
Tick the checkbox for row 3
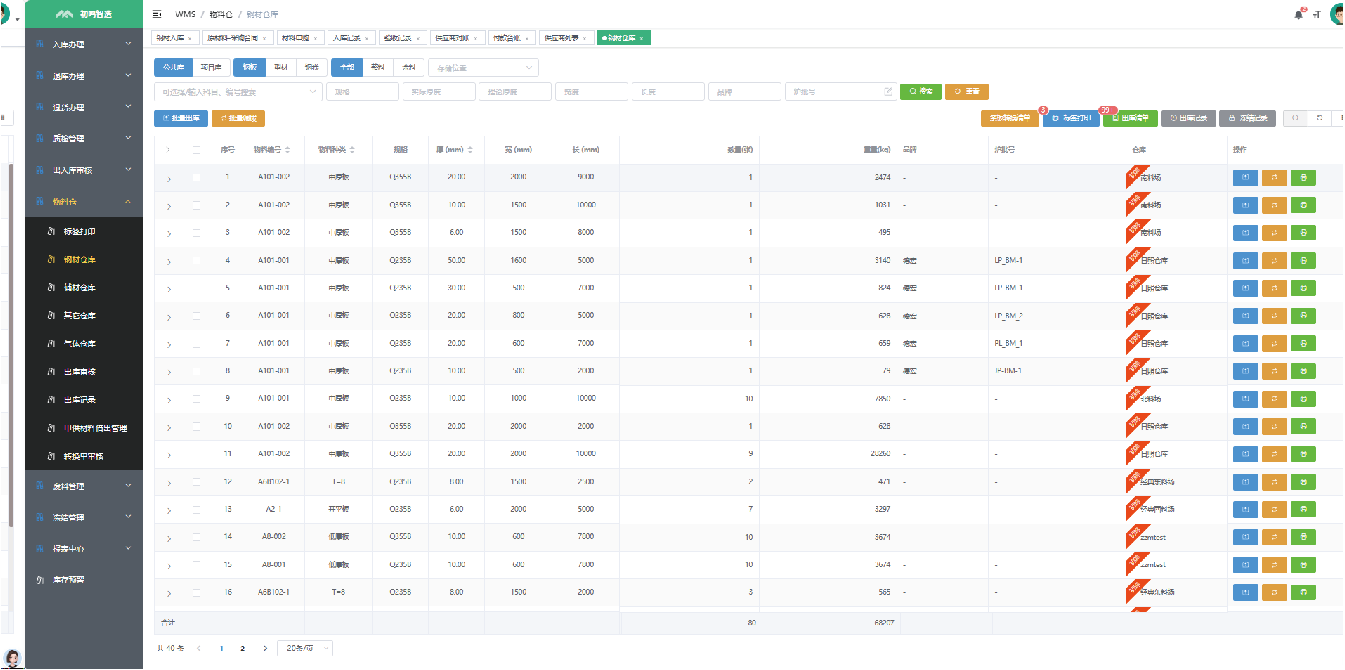196,233
